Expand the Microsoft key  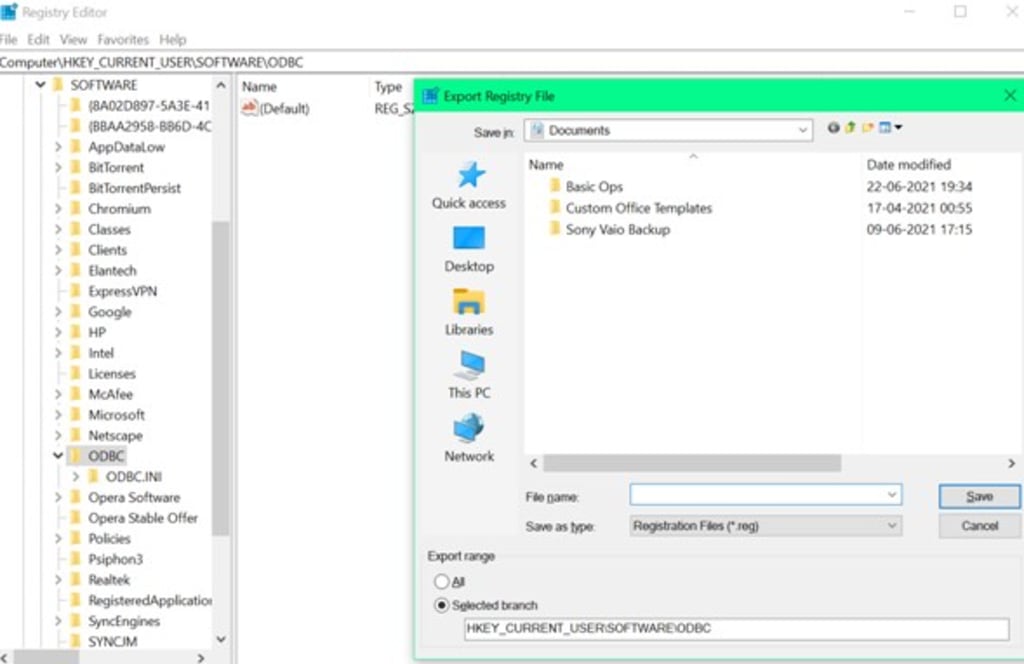point(58,415)
